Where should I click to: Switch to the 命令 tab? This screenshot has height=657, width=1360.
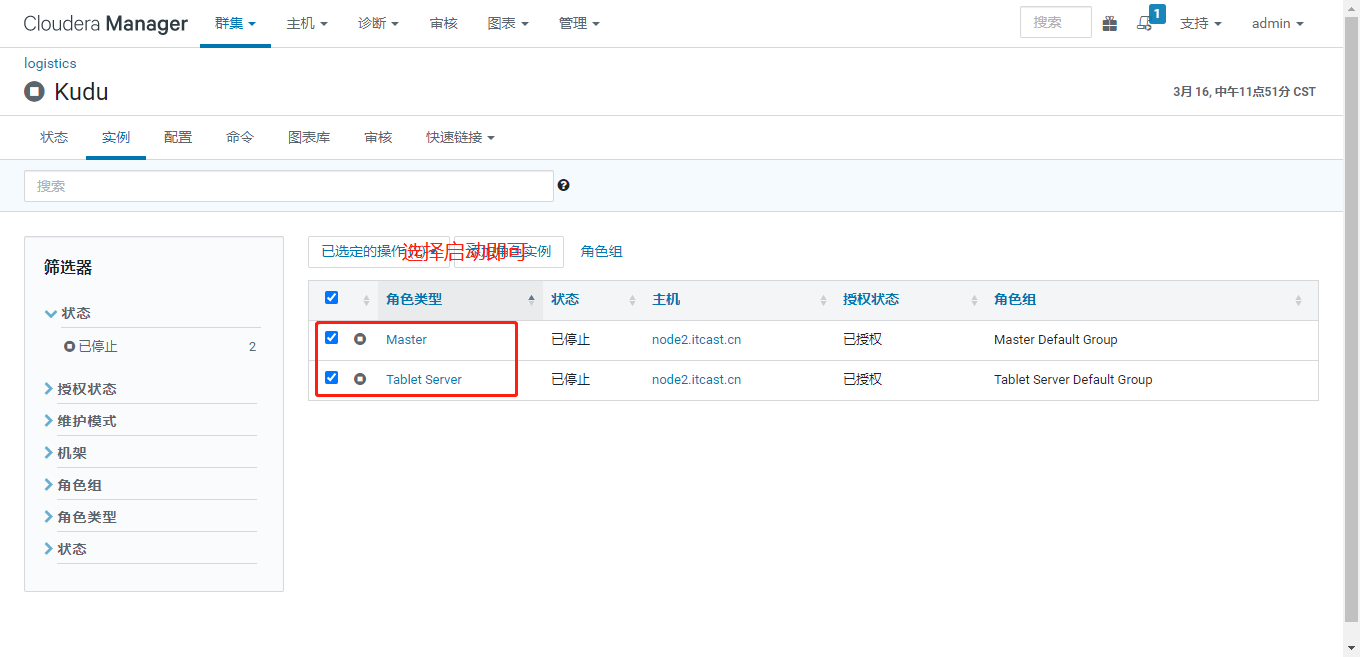pos(240,137)
